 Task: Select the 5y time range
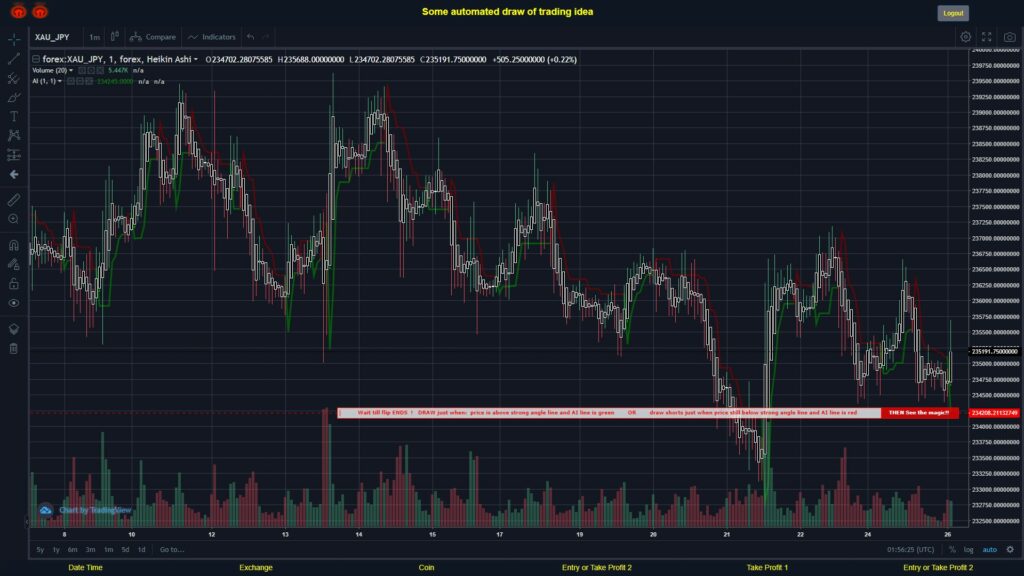(40, 549)
